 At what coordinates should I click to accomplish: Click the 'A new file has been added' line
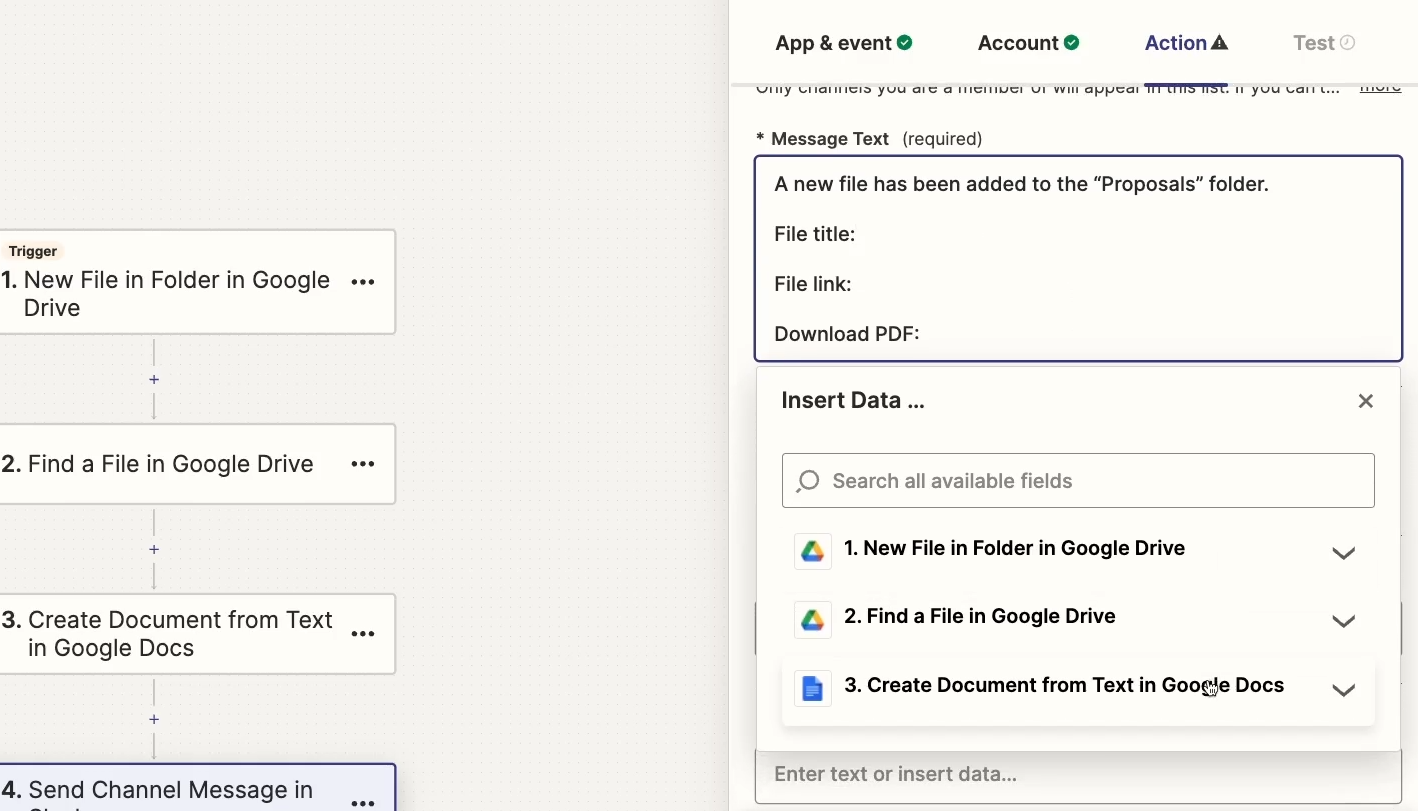[1021, 184]
